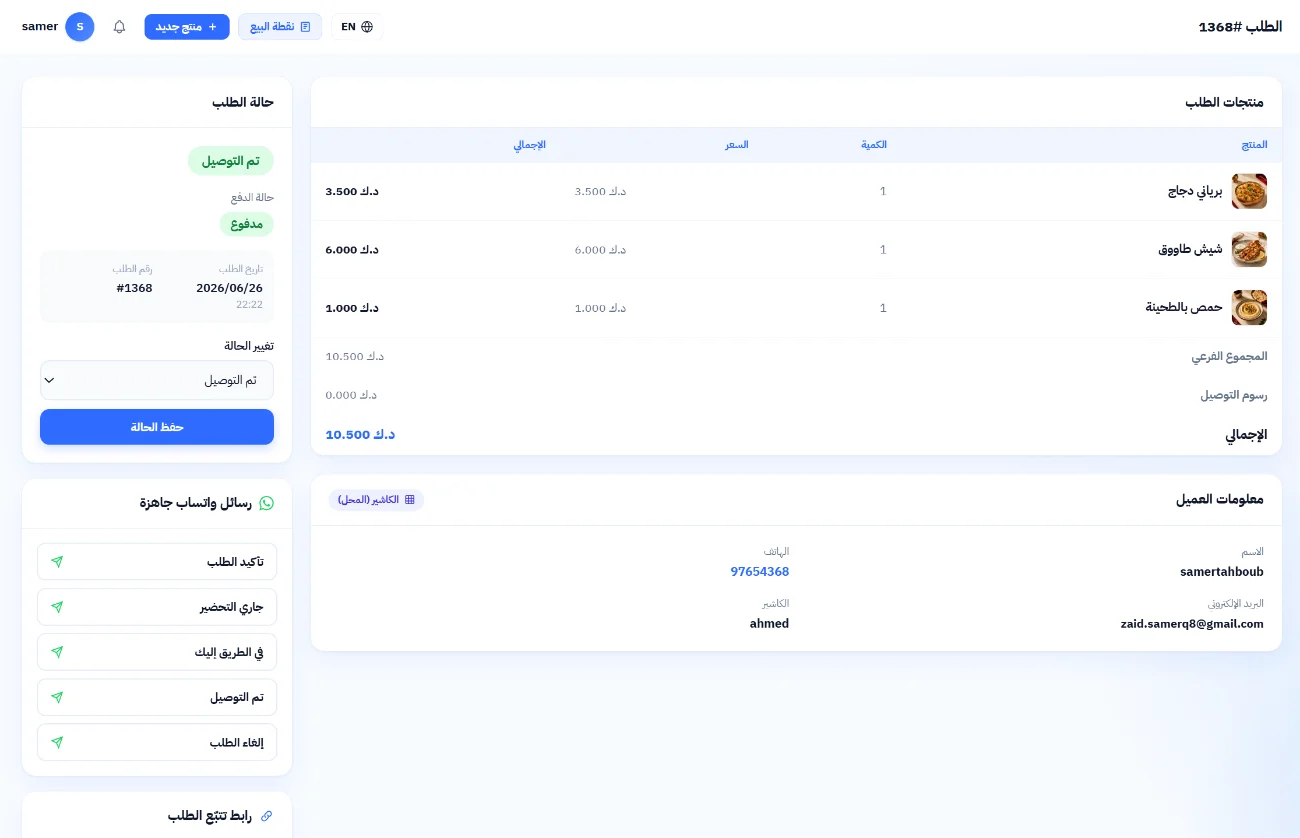Click the page title الطلب #1368
The width and height of the screenshot is (1300, 838).
[x=1240, y=27]
